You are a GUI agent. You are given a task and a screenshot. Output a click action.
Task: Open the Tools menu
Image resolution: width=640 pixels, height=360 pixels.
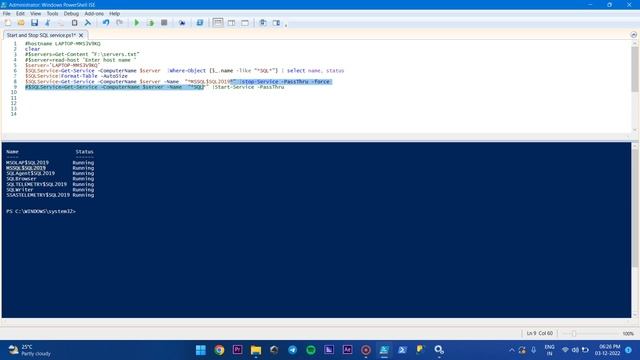(52, 13)
